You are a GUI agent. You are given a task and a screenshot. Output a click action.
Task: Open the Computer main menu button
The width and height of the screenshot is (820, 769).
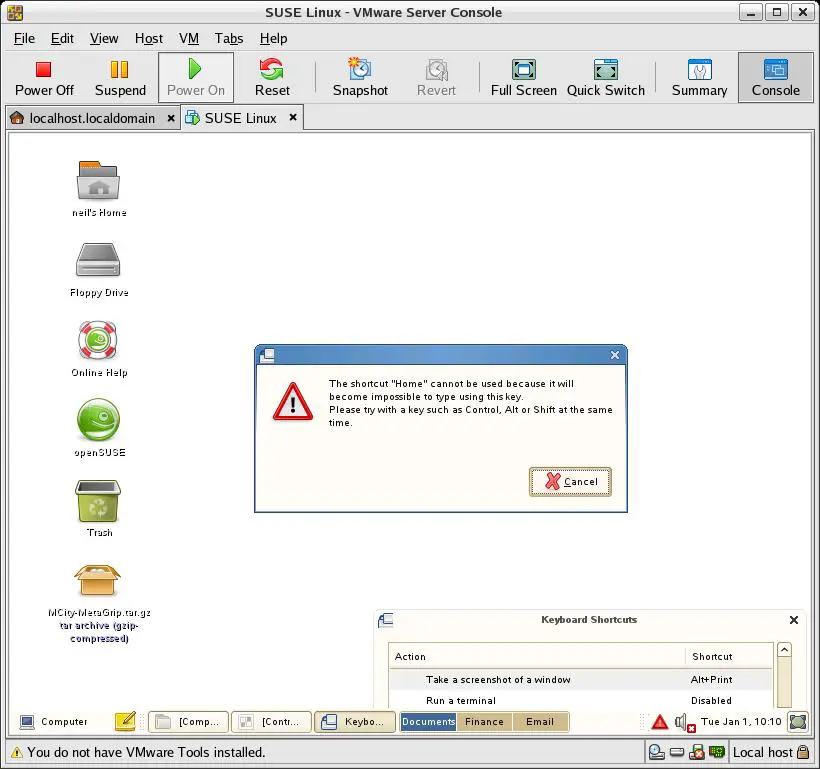[x=54, y=721]
